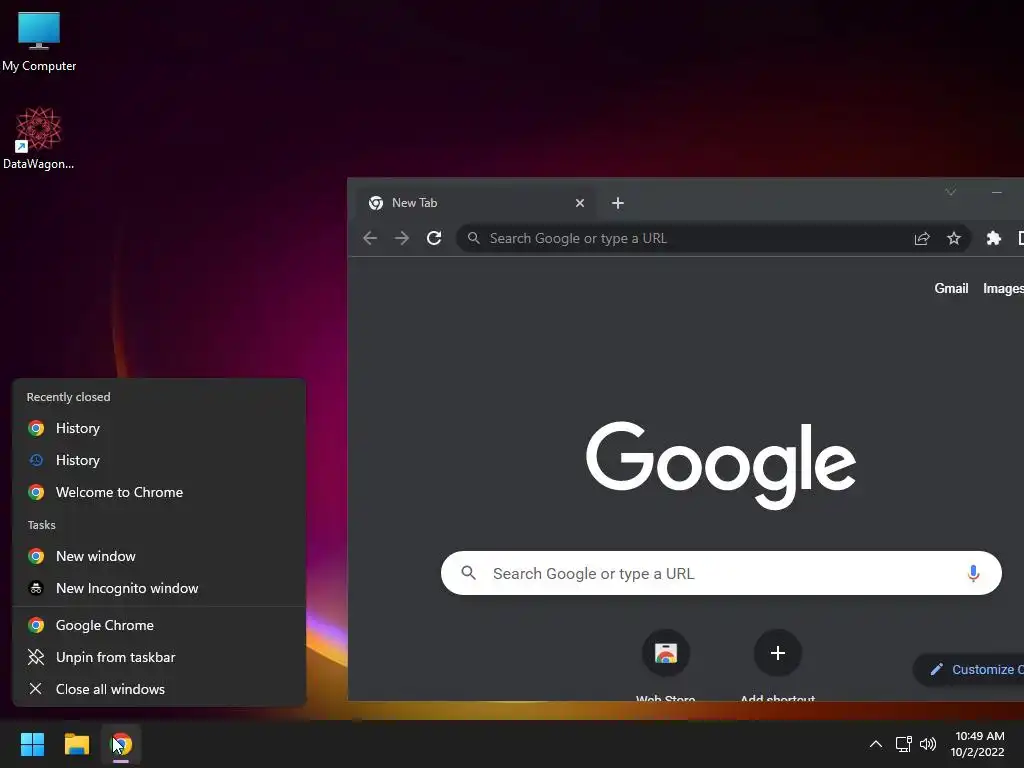
Task: Open network status in system tray
Action: pos(904,744)
